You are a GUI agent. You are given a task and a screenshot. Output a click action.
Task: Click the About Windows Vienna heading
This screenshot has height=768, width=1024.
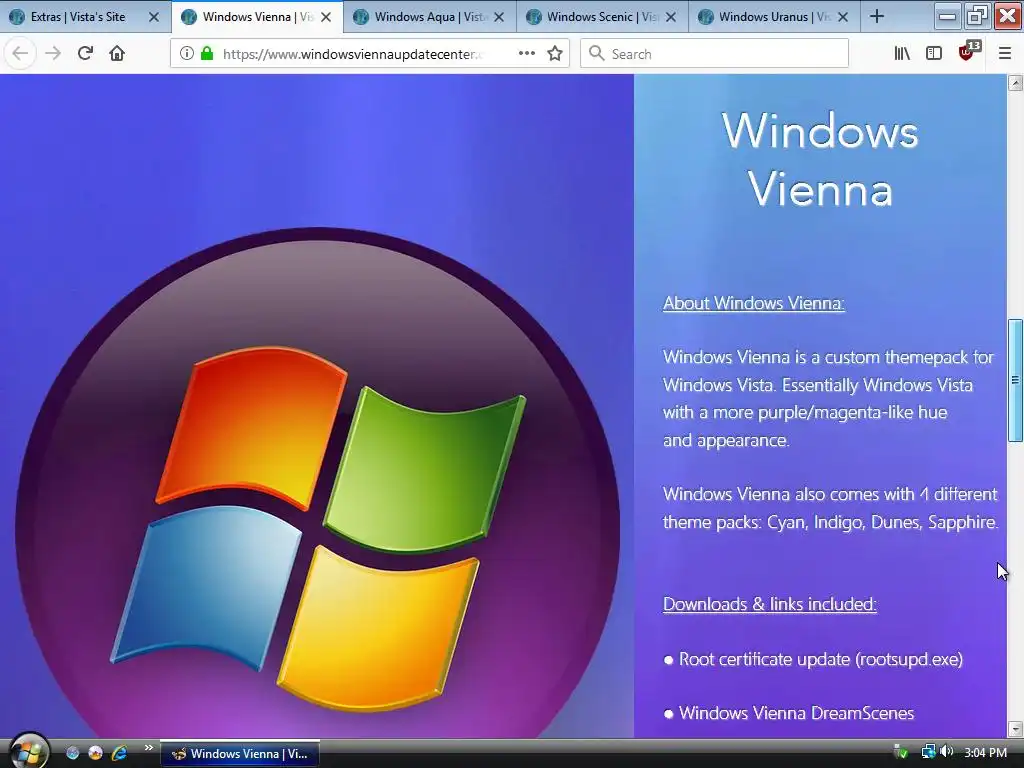pyautogui.click(x=754, y=303)
